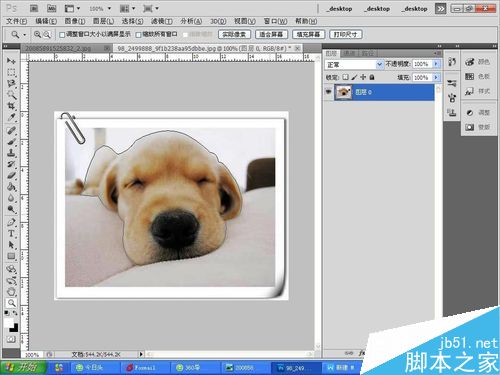Screen dimensions: 500x375
Task: Open the zoom tool preset picker arrow
Action: tap(24, 34)
